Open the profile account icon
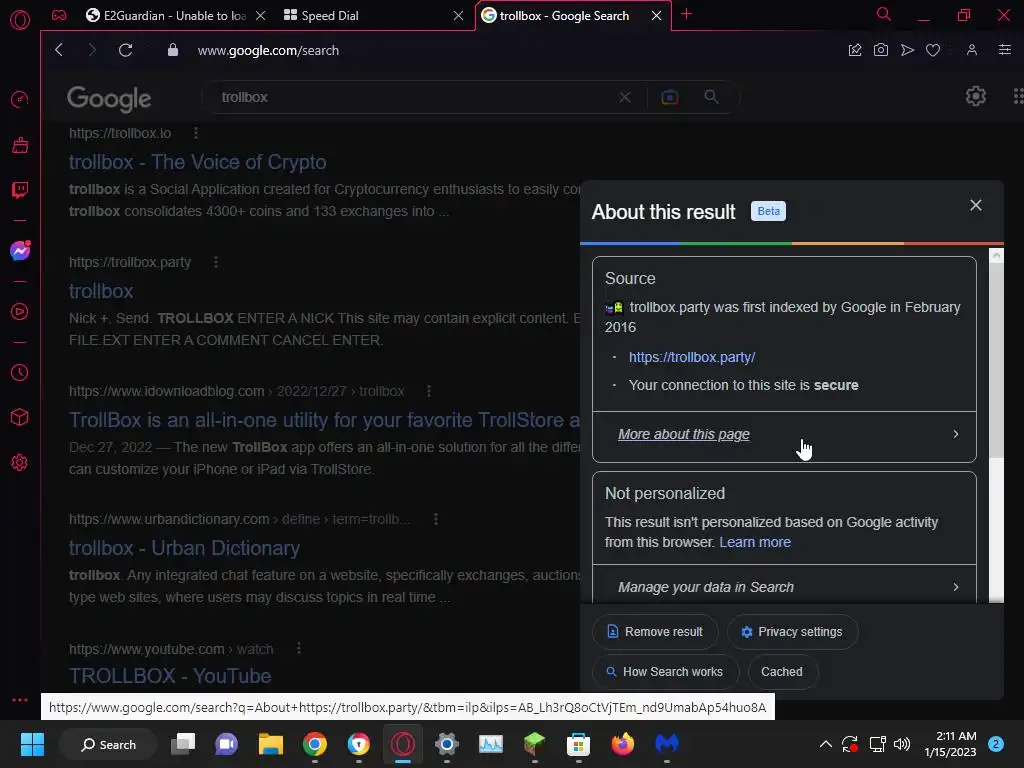 tap(972, 50)
